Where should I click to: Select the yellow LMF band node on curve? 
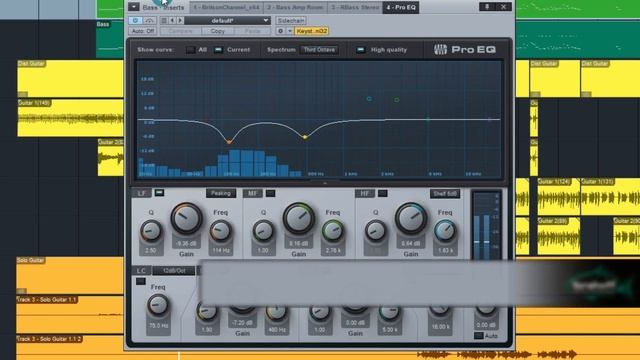[304, 137]
